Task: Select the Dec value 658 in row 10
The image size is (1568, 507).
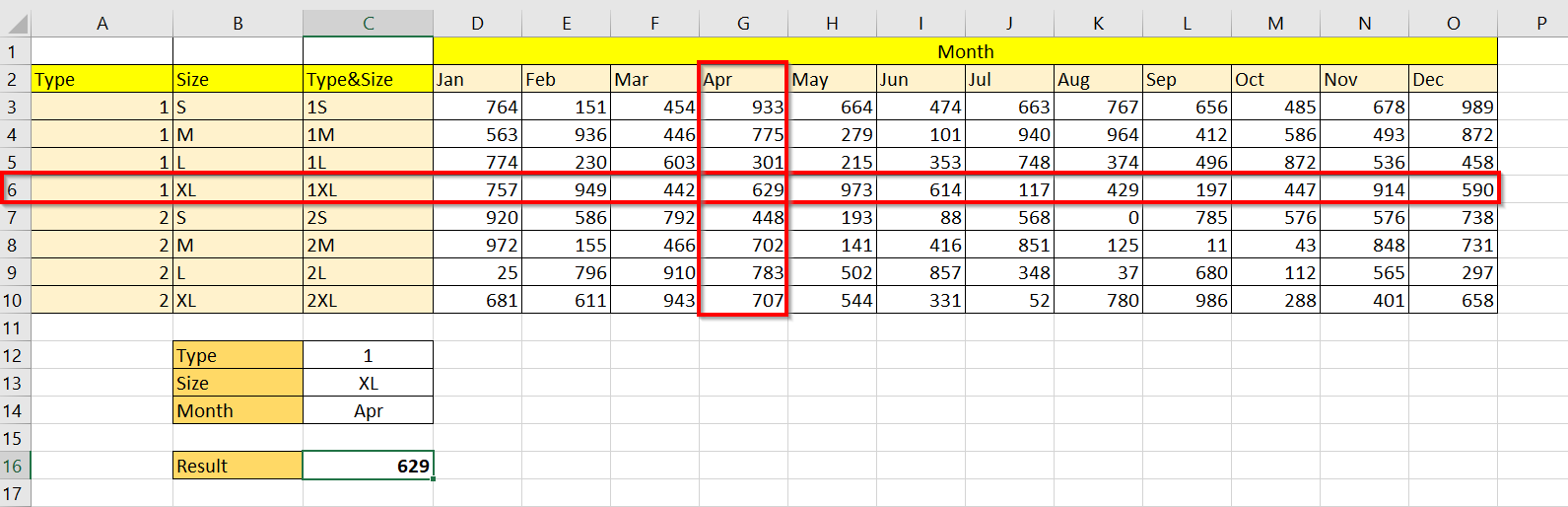Action: (1453, 300)
